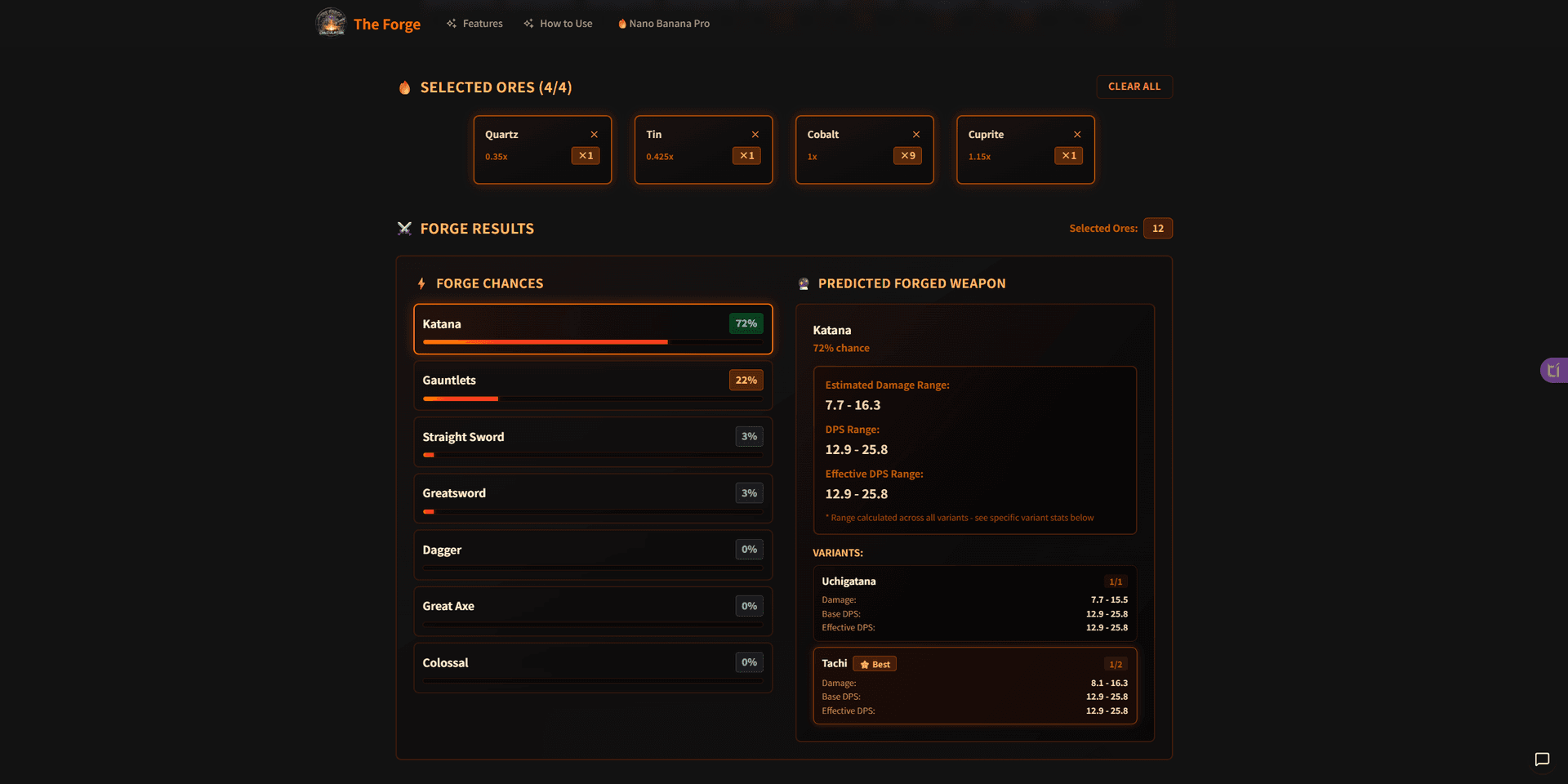Image resolution: width=1568 pixels, height=784 pixels.
Task: Click the lightning icon next to Forge Chances
Action: coord(421,283)
